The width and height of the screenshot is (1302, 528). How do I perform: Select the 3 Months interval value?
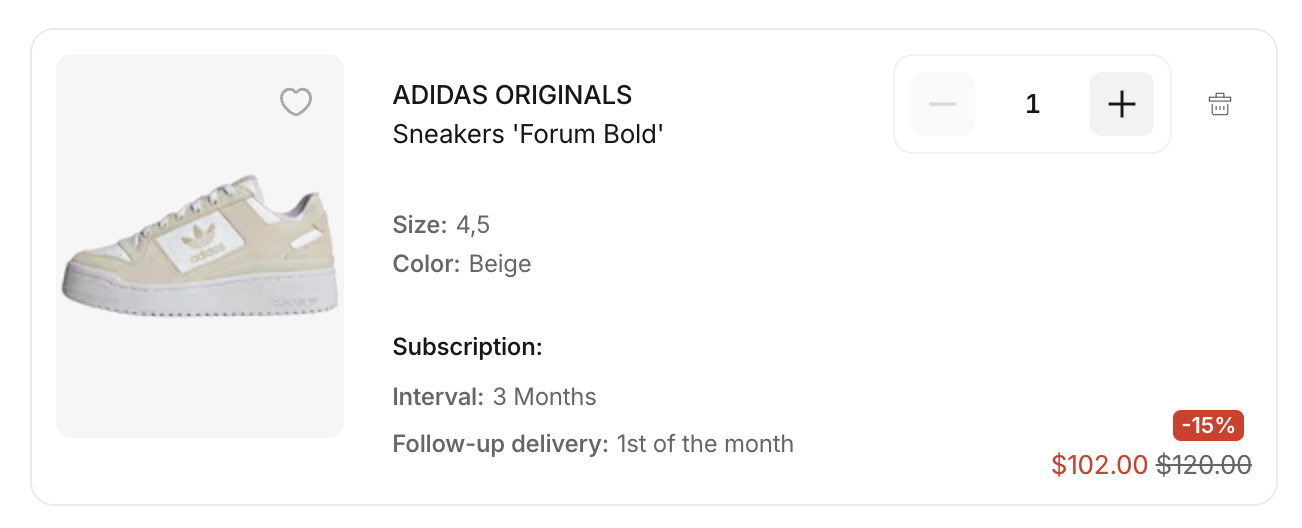[x=544, y=397]
